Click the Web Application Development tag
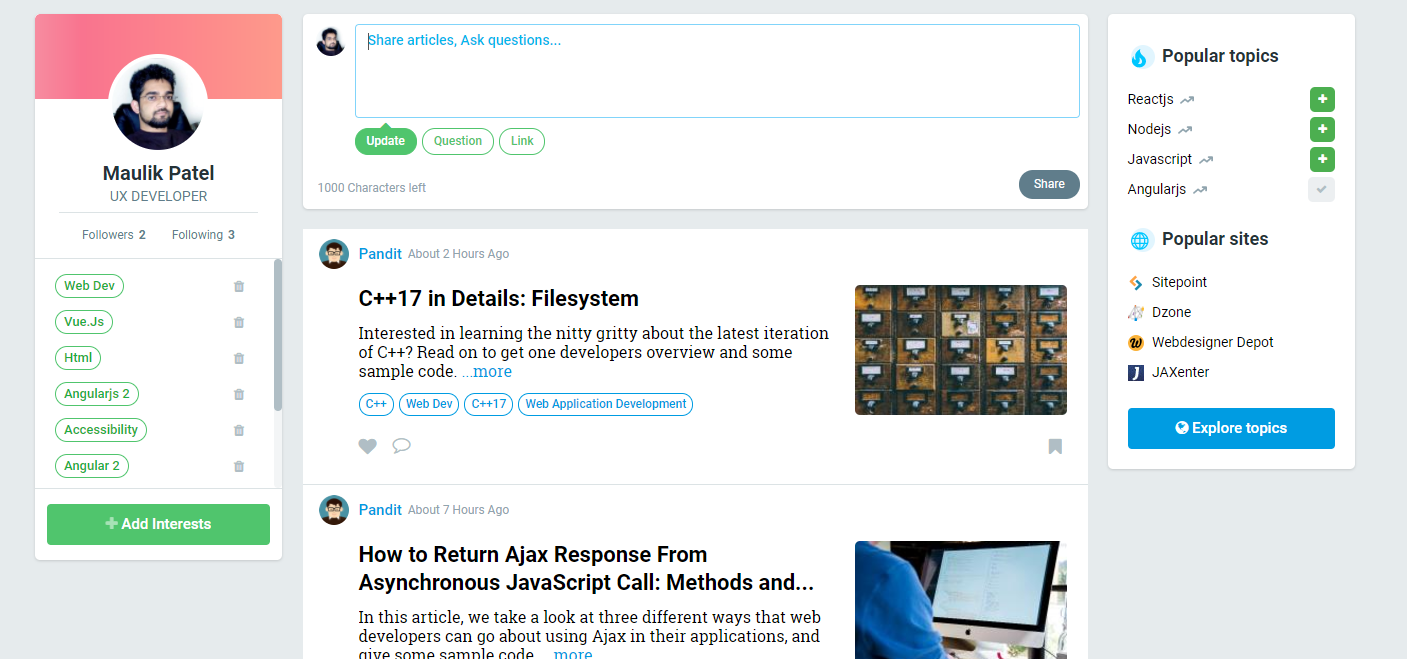This screenshot has width=1407, height=659. click(x=605, y=404)
